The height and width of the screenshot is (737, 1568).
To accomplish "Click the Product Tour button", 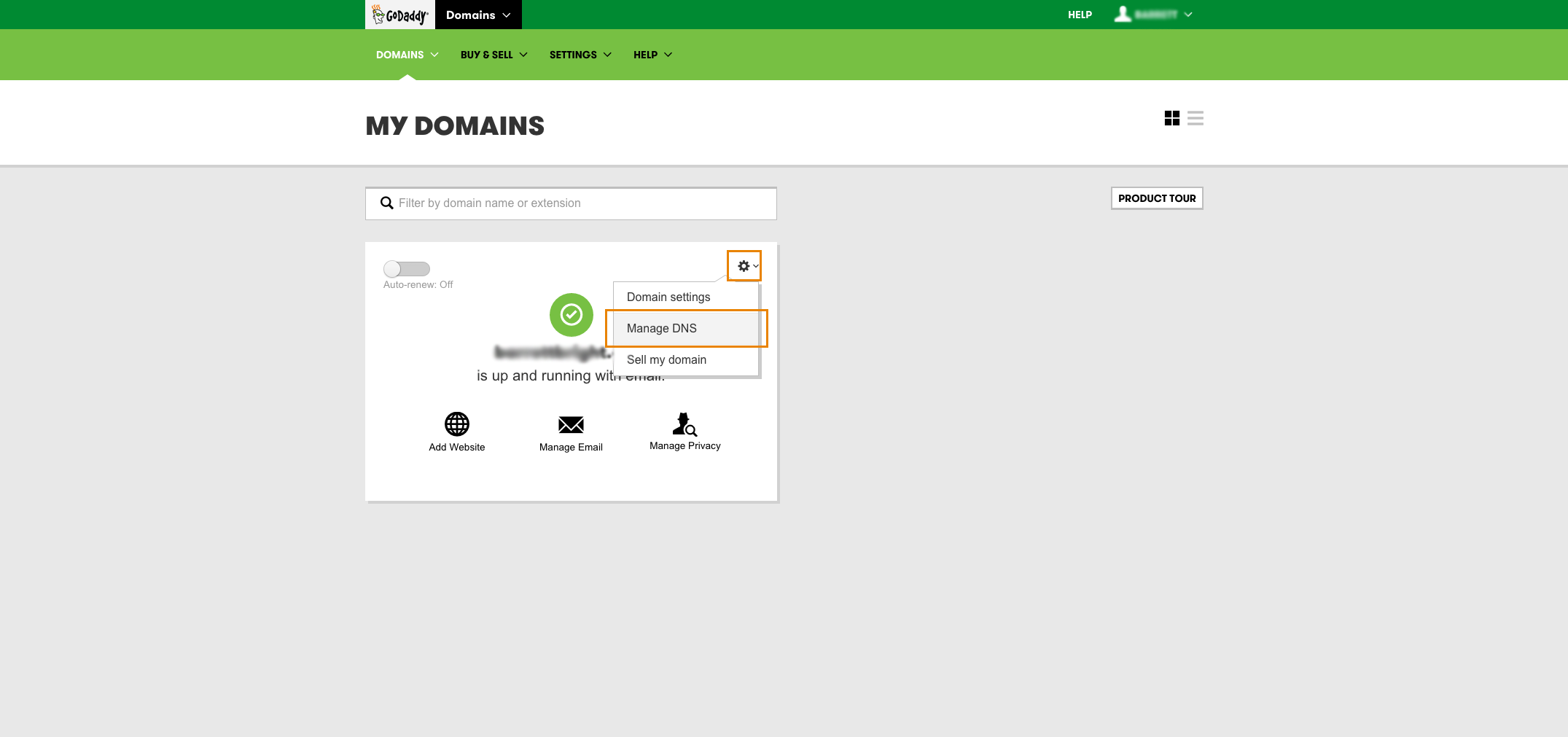I will click(x=1157, y=198).
